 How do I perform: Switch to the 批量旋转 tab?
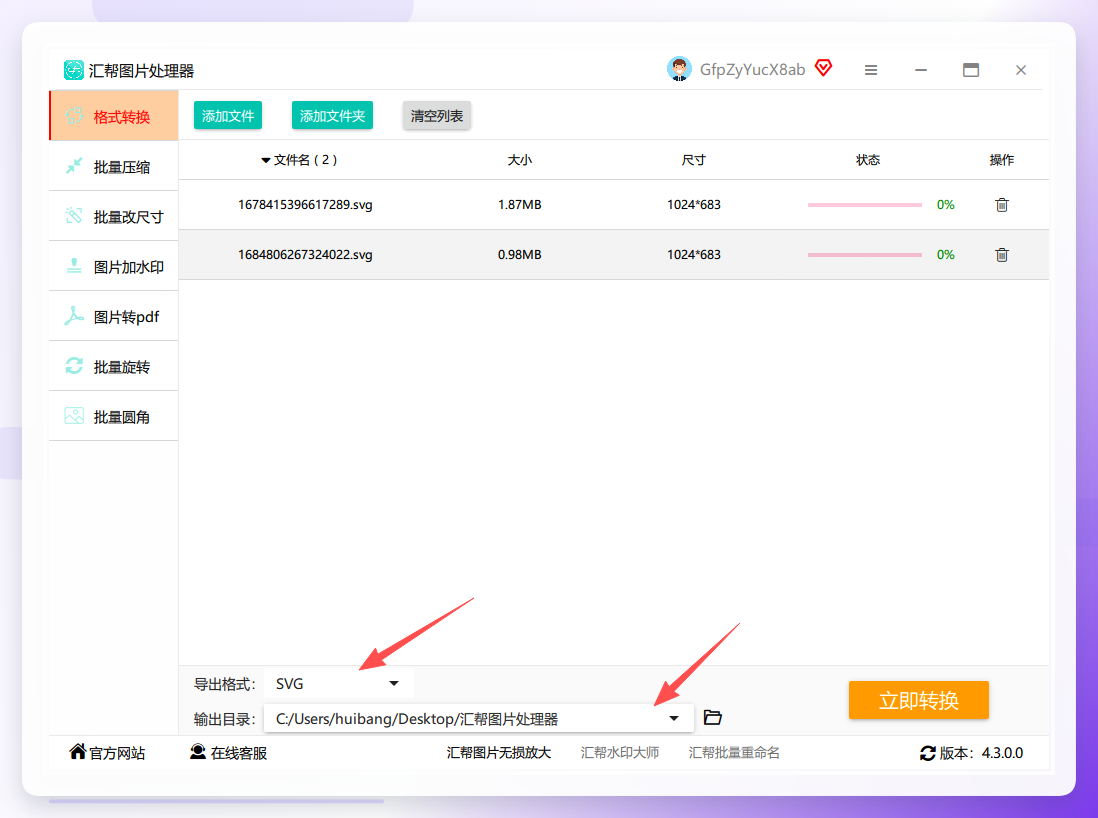[x=113, y=366]
